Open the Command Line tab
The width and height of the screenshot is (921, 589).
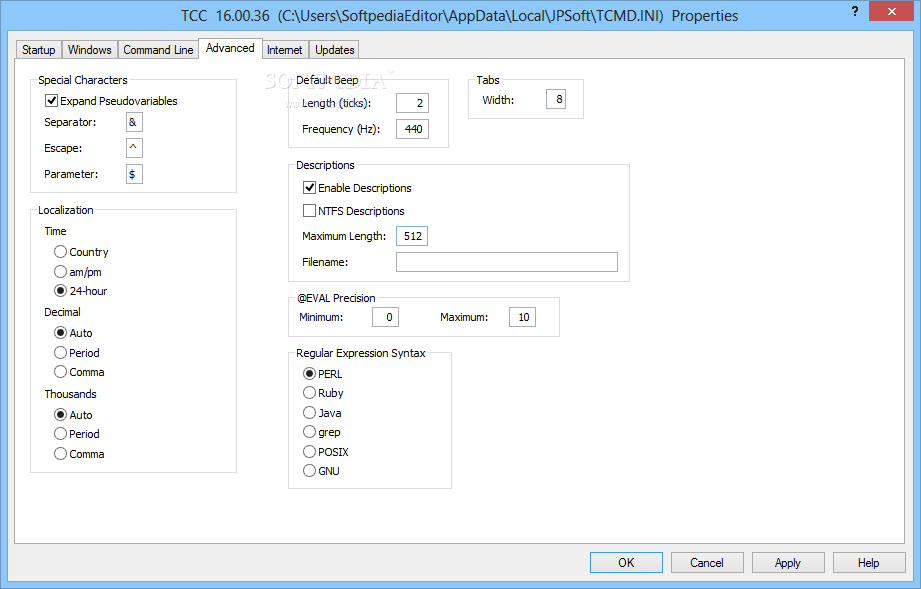[x=158, y=50]
